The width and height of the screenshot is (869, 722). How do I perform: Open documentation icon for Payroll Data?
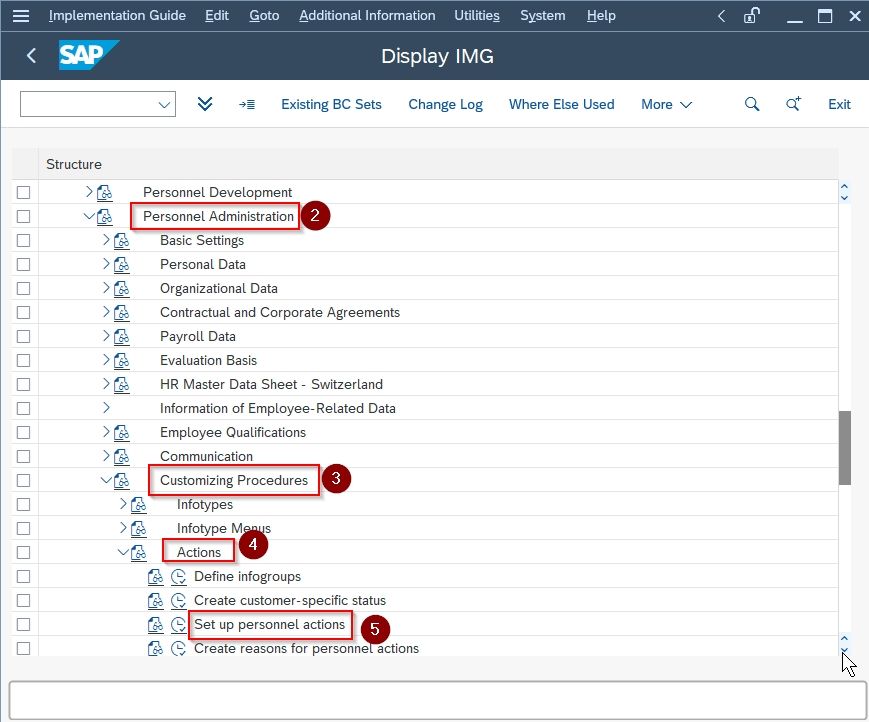pyautogui.click(x=121, y=336)
